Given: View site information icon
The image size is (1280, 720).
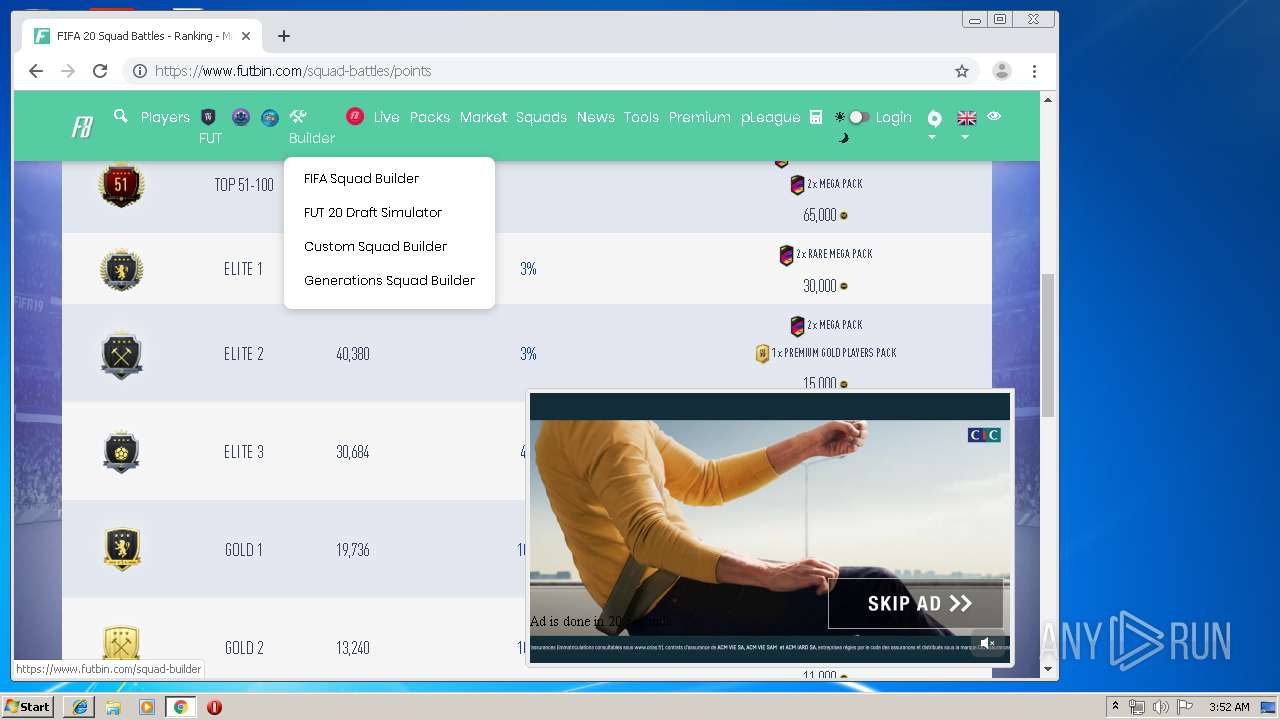Looking at the screenshot, I should pyautogui.click(x=140, y=71).
